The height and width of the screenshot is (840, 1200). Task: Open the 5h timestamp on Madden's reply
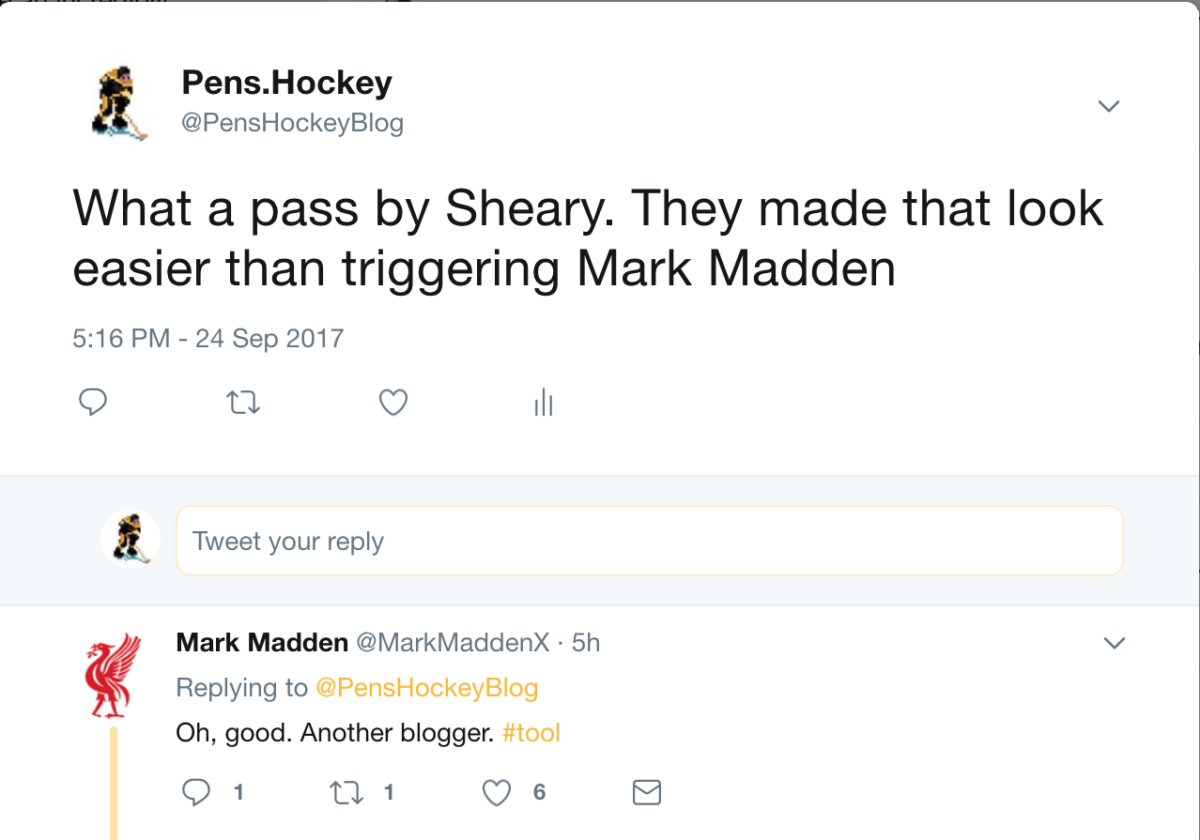tap(586, 642)
